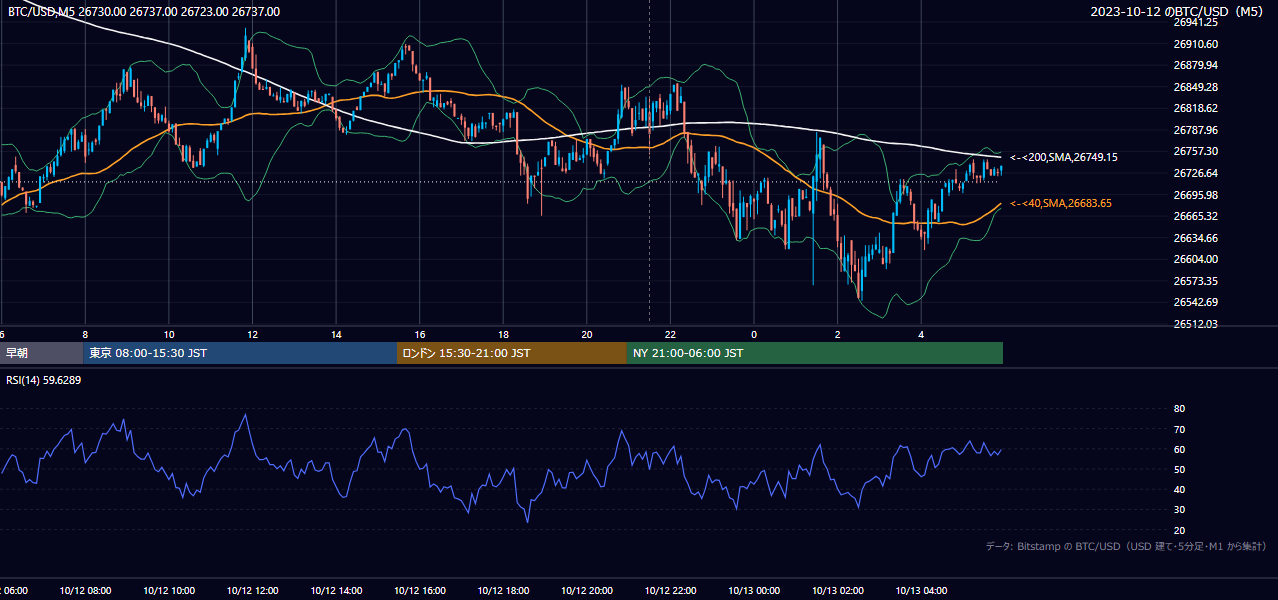Screen dimensions: 1278x600
Task: Click price axis label 26512.03
Action: (1195, 324)
